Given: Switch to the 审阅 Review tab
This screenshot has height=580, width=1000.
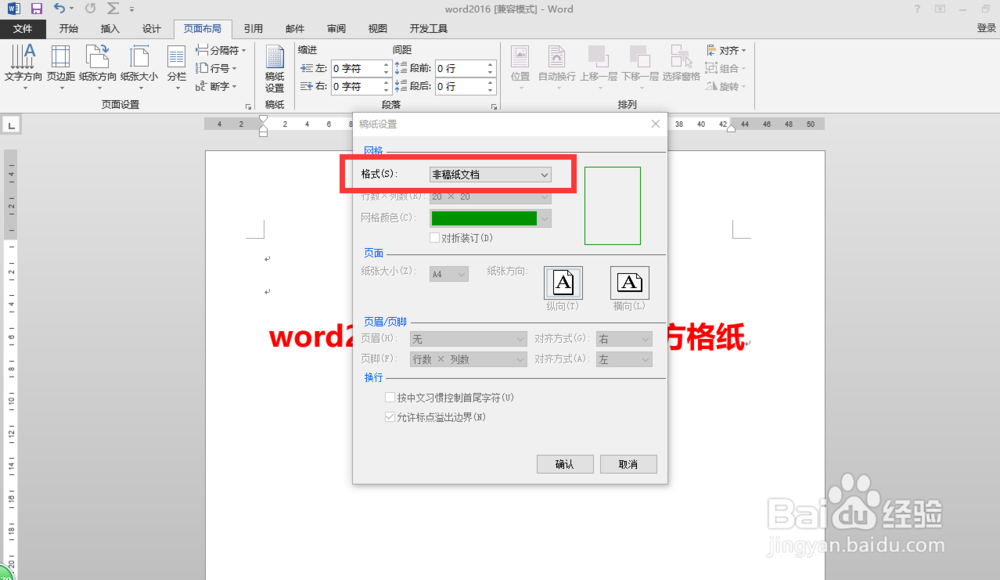Looking at the screenshot, I should tap(336, 29).
